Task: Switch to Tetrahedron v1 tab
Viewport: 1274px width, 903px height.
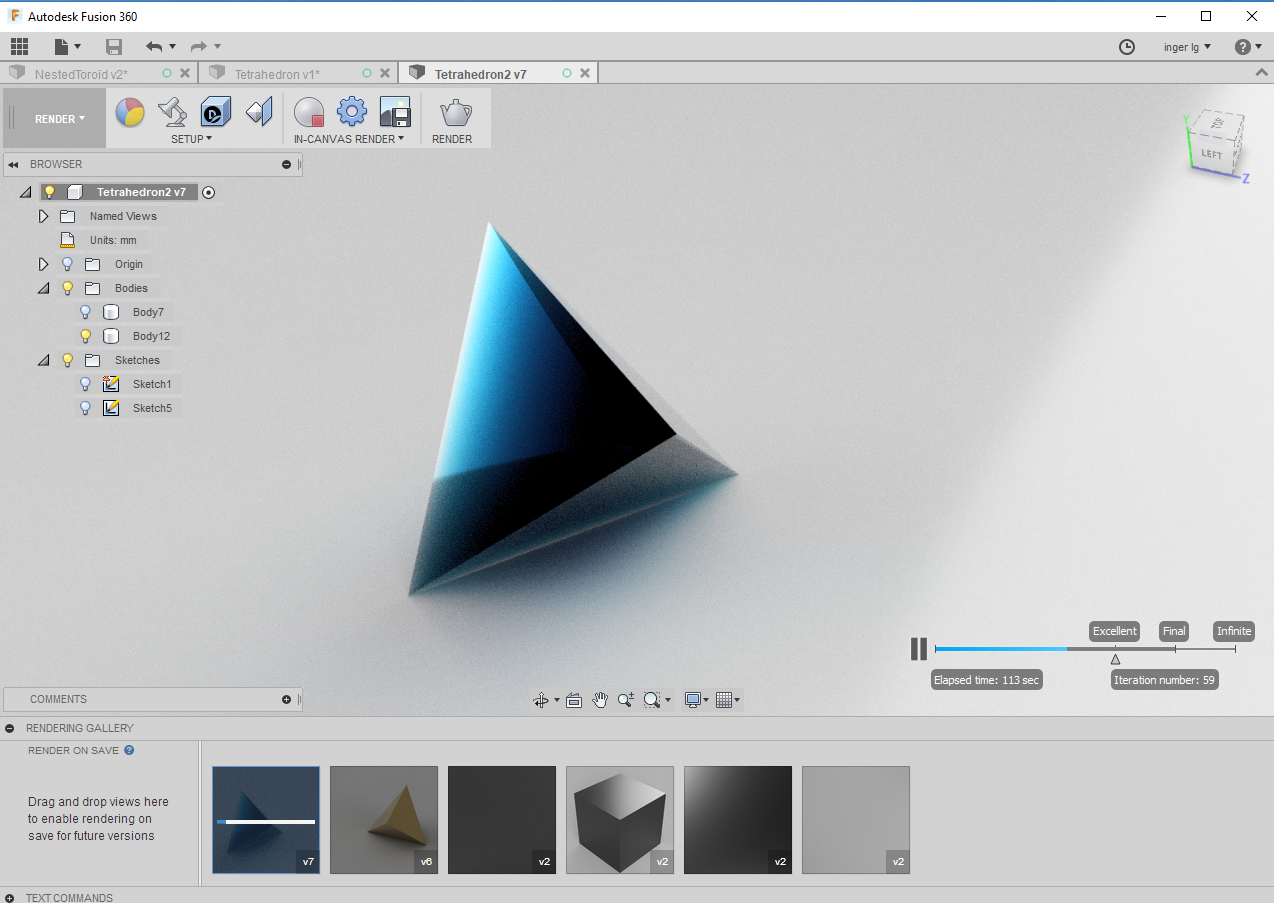Action: click(x=277, y=74)
